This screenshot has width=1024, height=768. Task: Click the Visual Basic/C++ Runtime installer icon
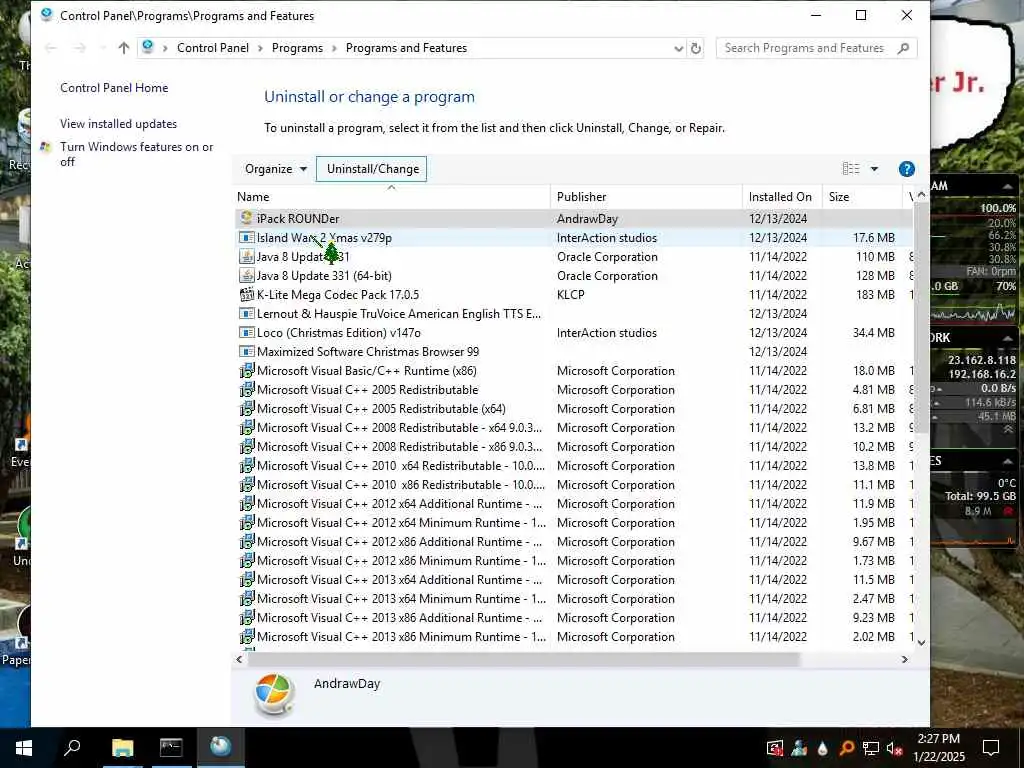click(246, 371)
